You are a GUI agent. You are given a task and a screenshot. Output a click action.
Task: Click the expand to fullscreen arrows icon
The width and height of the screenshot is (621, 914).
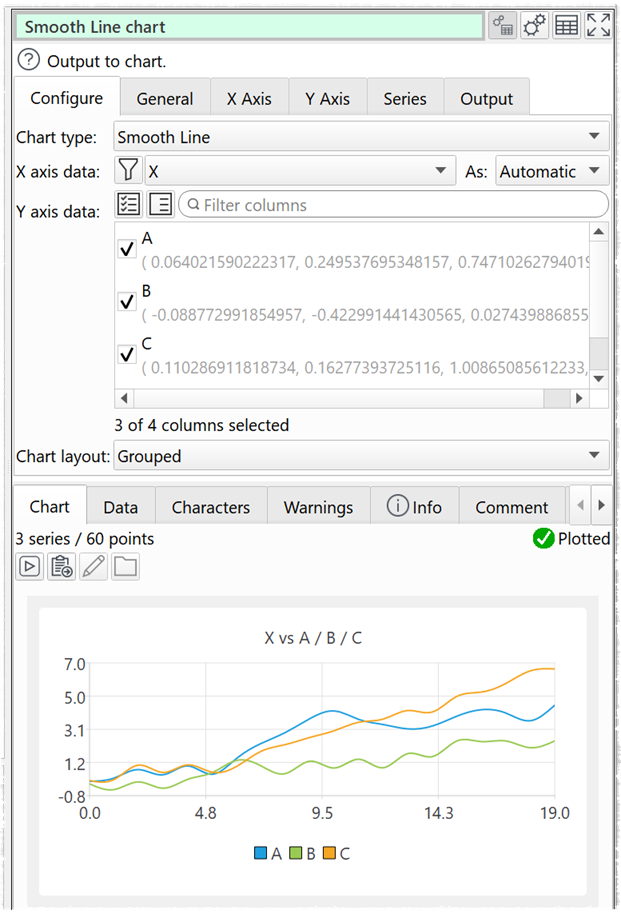pos(598,27)
